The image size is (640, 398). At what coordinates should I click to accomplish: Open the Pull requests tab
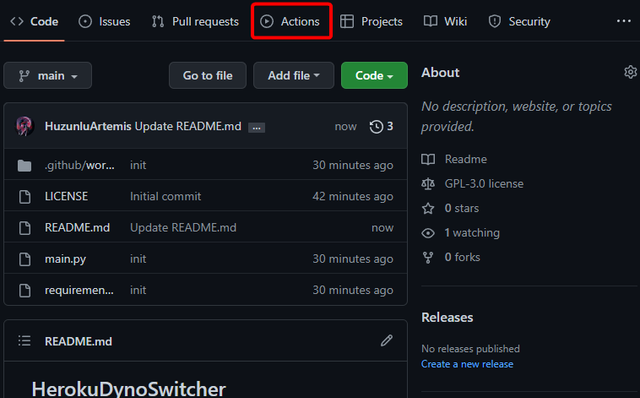click(195, 21)
